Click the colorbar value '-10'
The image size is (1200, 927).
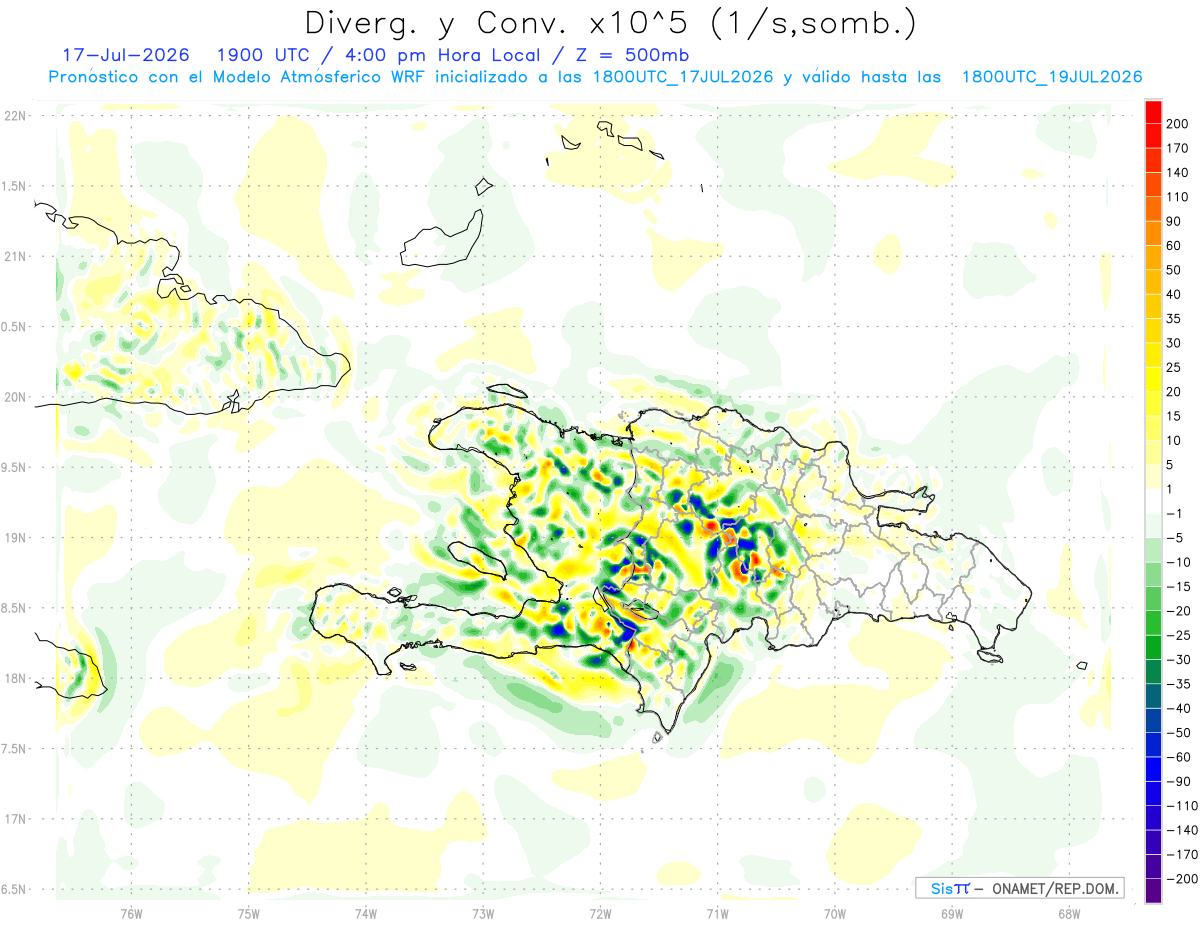point(1178,562)
